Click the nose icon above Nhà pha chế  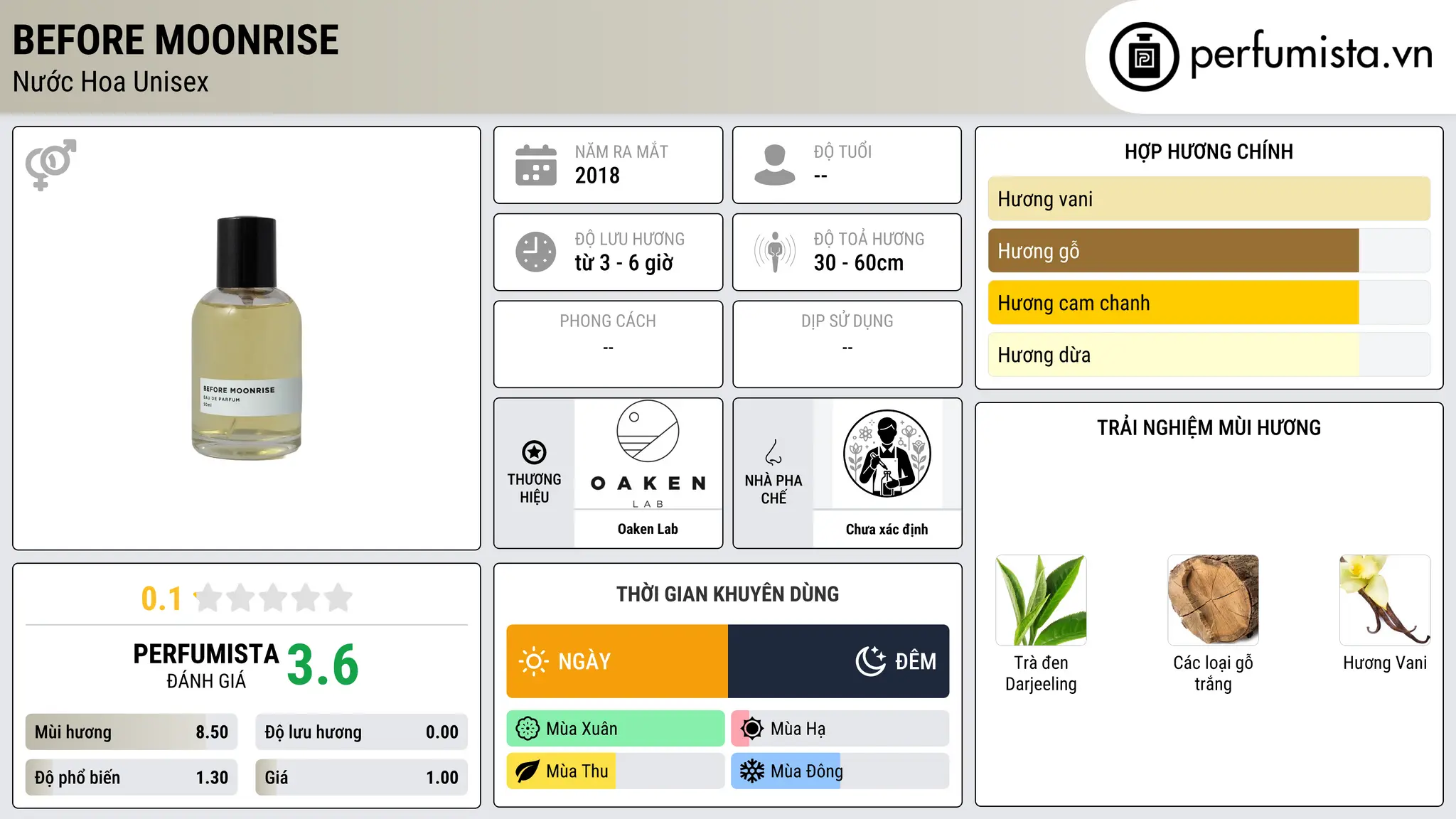[773, 452]
